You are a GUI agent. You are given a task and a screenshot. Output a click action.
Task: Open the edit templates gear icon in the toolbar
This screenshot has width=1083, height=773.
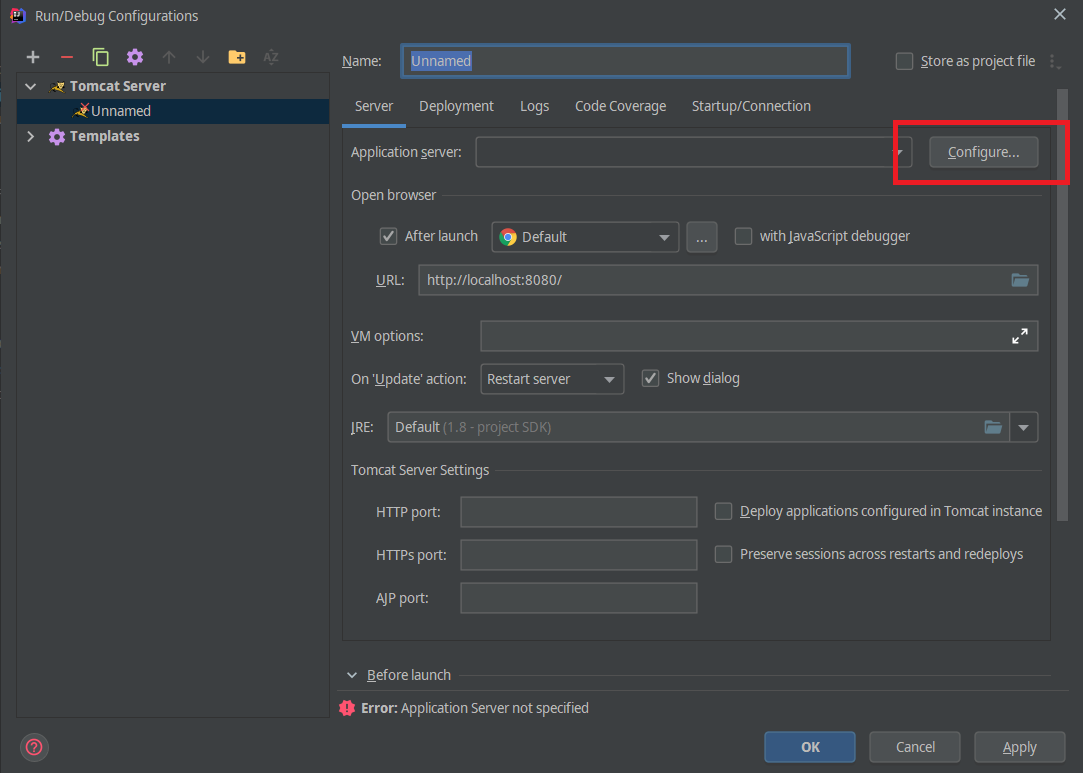135,57
